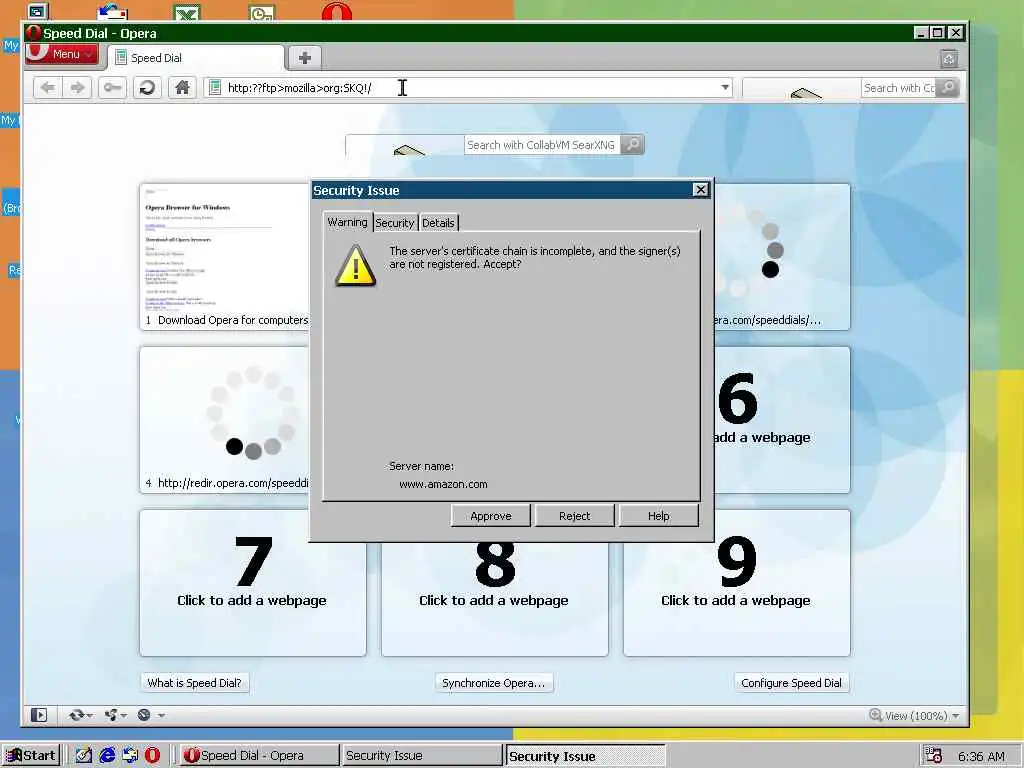Open the Windows Start menu
This screenshot has height=768, width=1024.
coord(31,756)
